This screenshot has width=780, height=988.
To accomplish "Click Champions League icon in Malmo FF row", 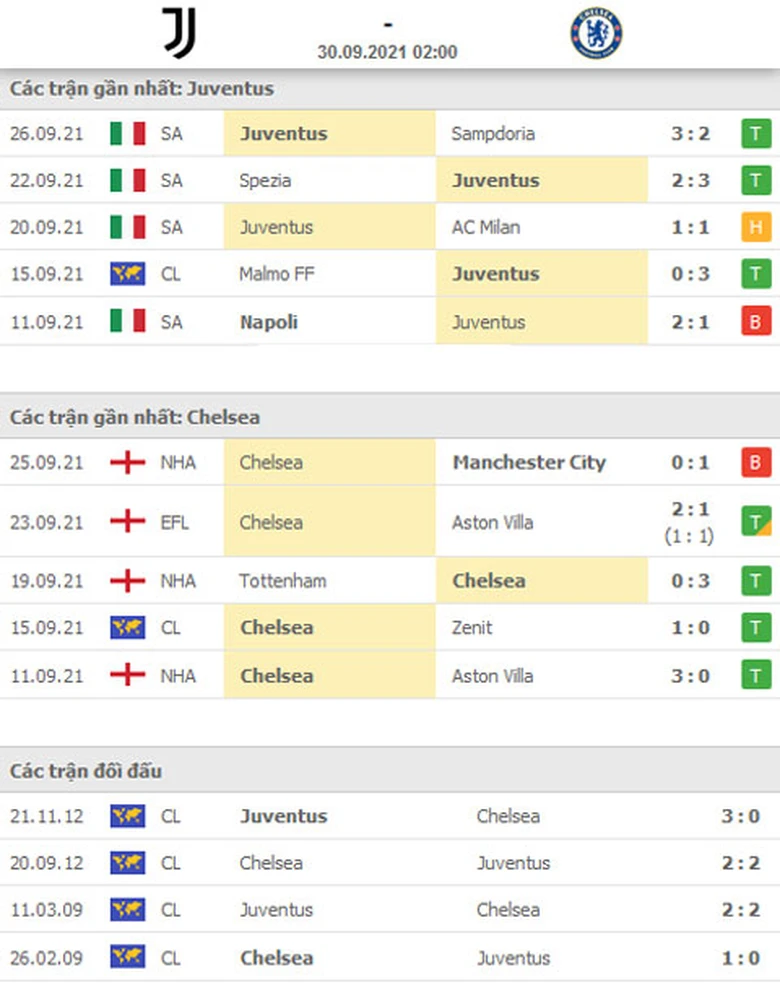I will tap(127, 274).
